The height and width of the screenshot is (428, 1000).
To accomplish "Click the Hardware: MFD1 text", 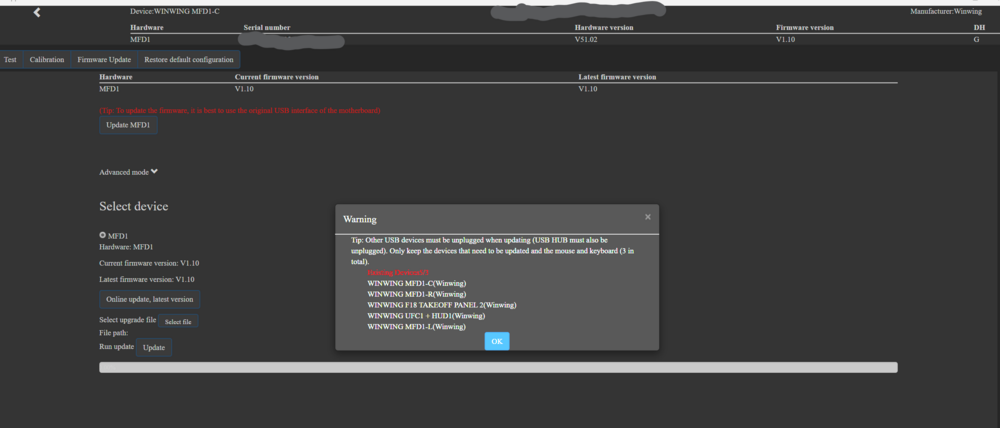I will 126,247.
